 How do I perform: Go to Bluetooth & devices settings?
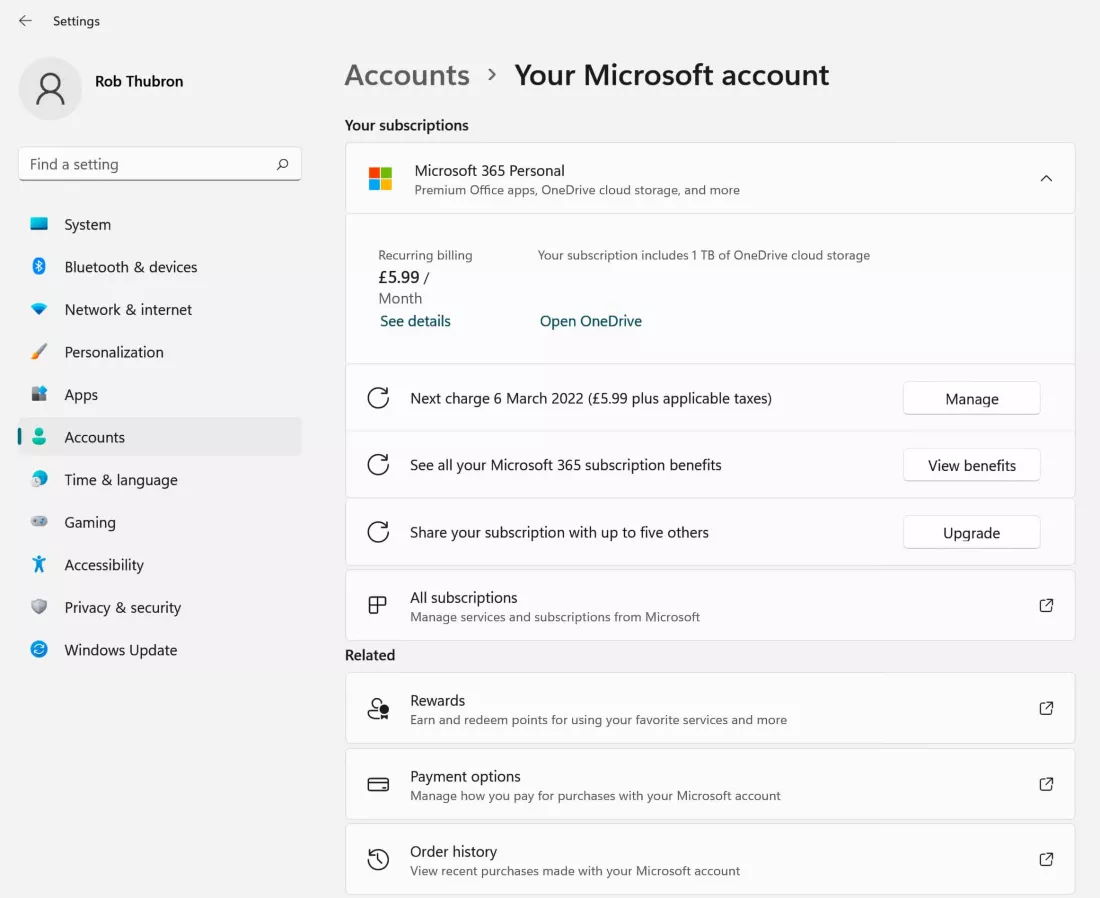[x=130, y=267]
